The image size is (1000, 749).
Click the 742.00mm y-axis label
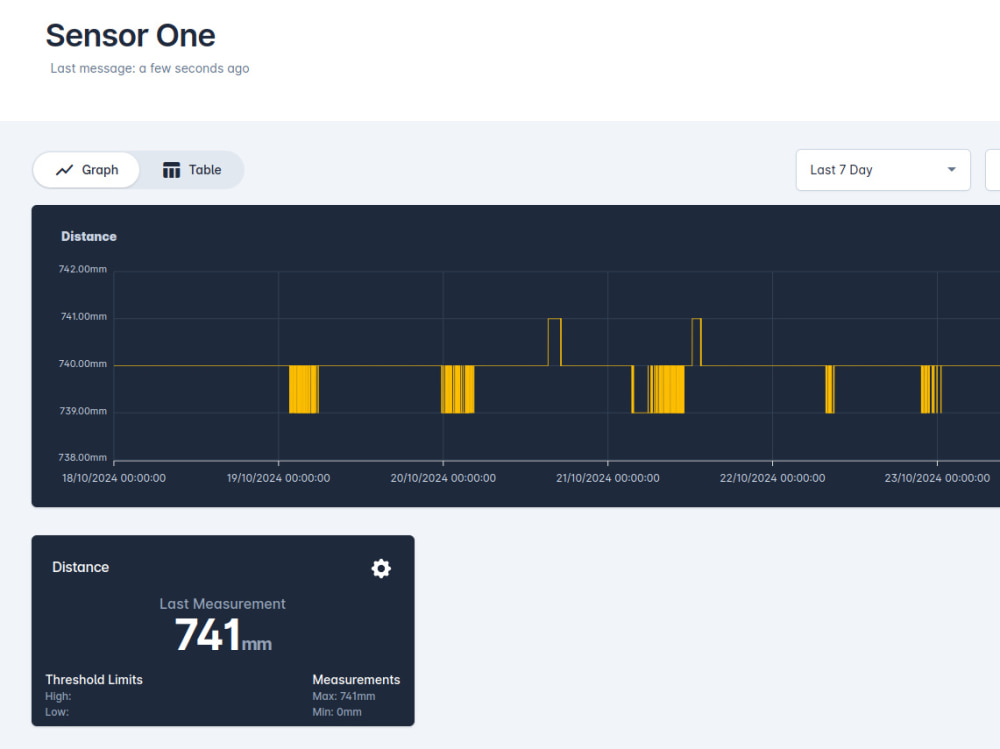83,269
